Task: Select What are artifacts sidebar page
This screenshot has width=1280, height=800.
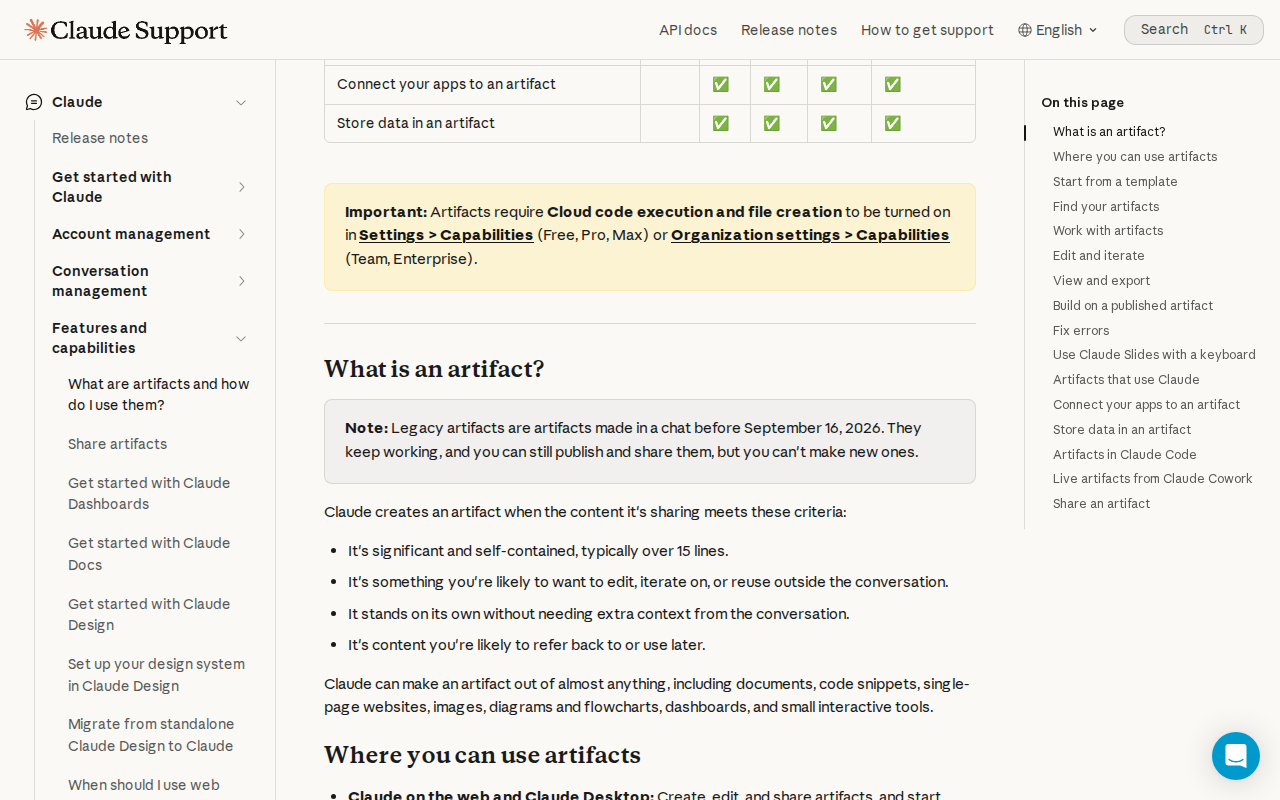Action: click(x=159, y=394)
